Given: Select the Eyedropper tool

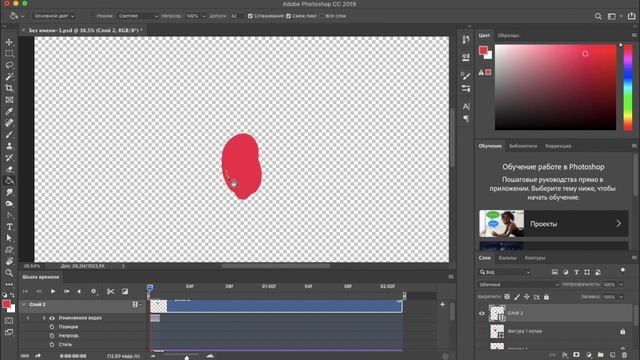Looking at the screenshot, I should 9,111.
